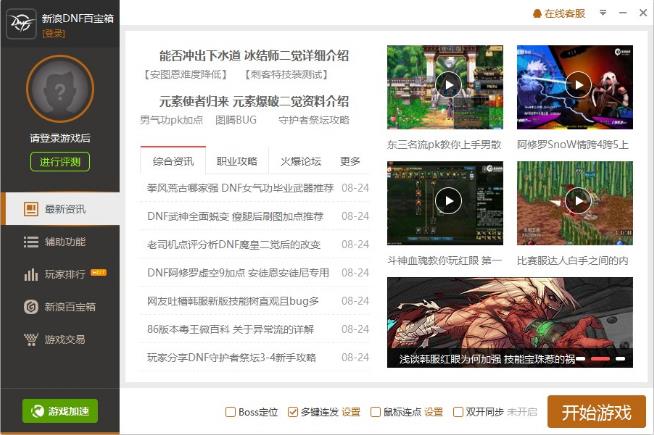Play the 东三名流pk video thumbnail
The width and height of the screenshot is (654, 435).
point(447,85)
